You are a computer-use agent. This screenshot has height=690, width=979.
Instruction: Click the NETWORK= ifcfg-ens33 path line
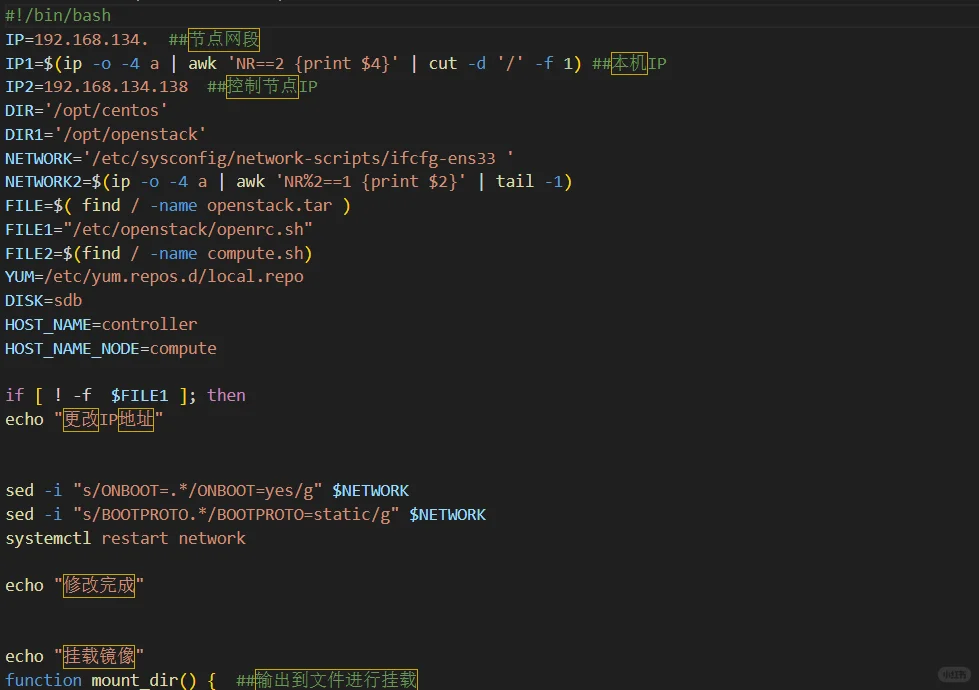pos(259,158)
